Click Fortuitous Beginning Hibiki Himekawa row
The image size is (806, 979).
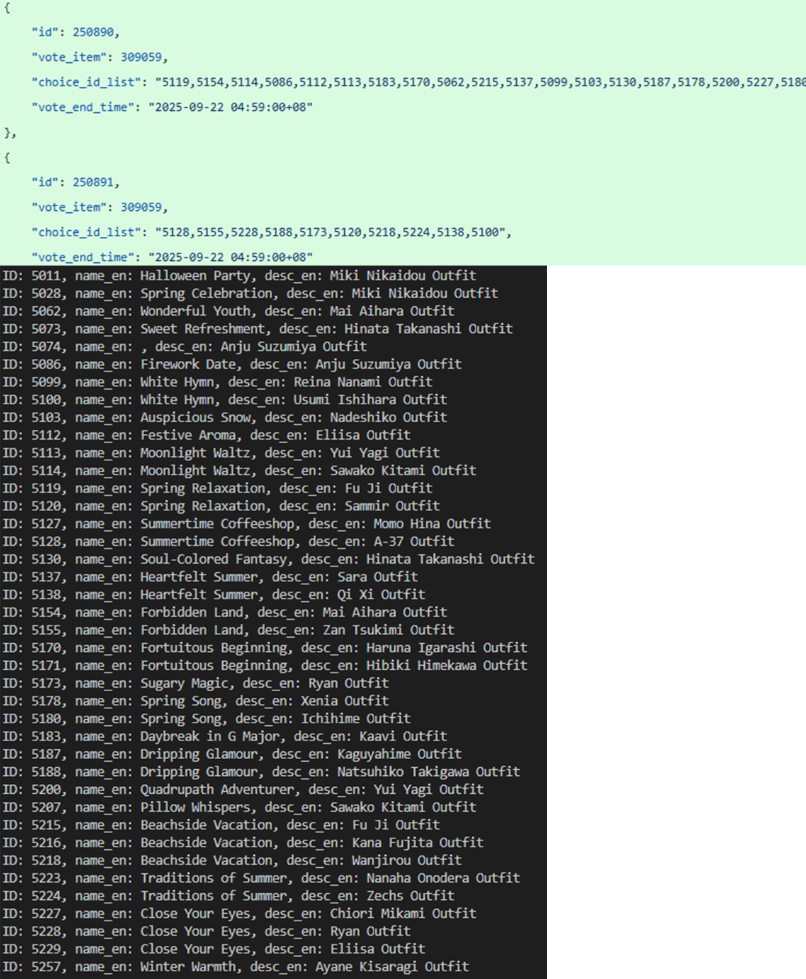(265, 665)
